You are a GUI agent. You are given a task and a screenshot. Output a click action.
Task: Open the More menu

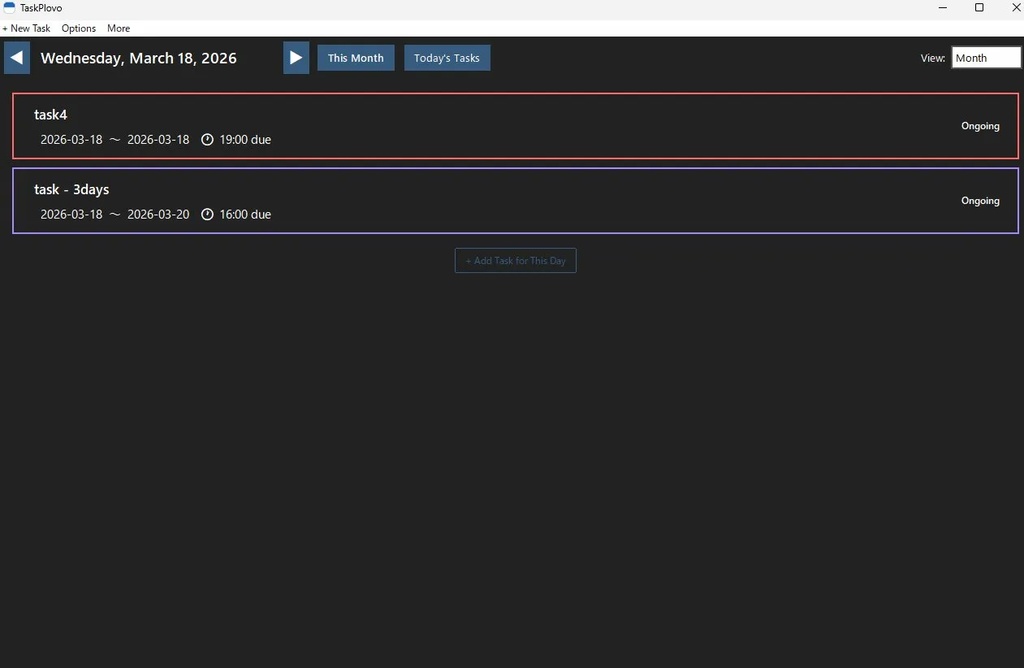pyautogui.click(x=118, y=28)
